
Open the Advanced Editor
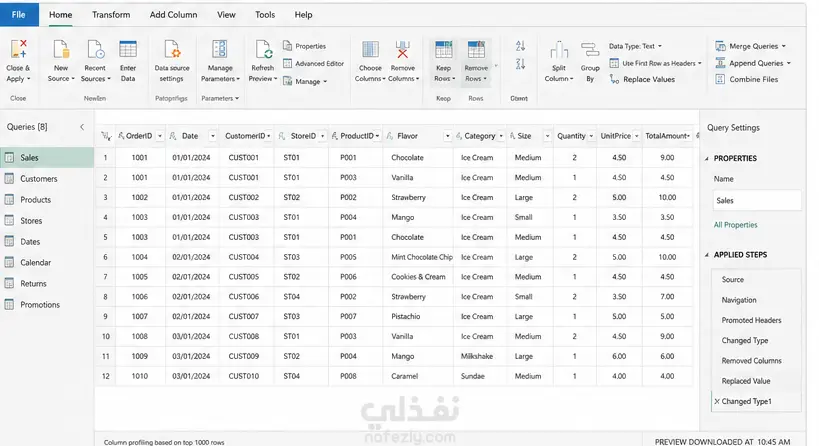[313, 63]
